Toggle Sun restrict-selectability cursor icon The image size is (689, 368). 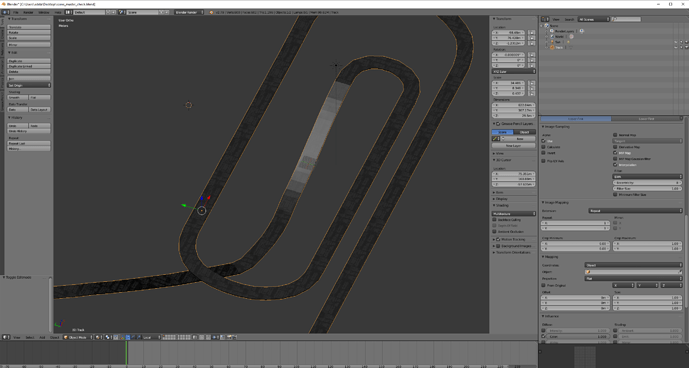(682, 42)
